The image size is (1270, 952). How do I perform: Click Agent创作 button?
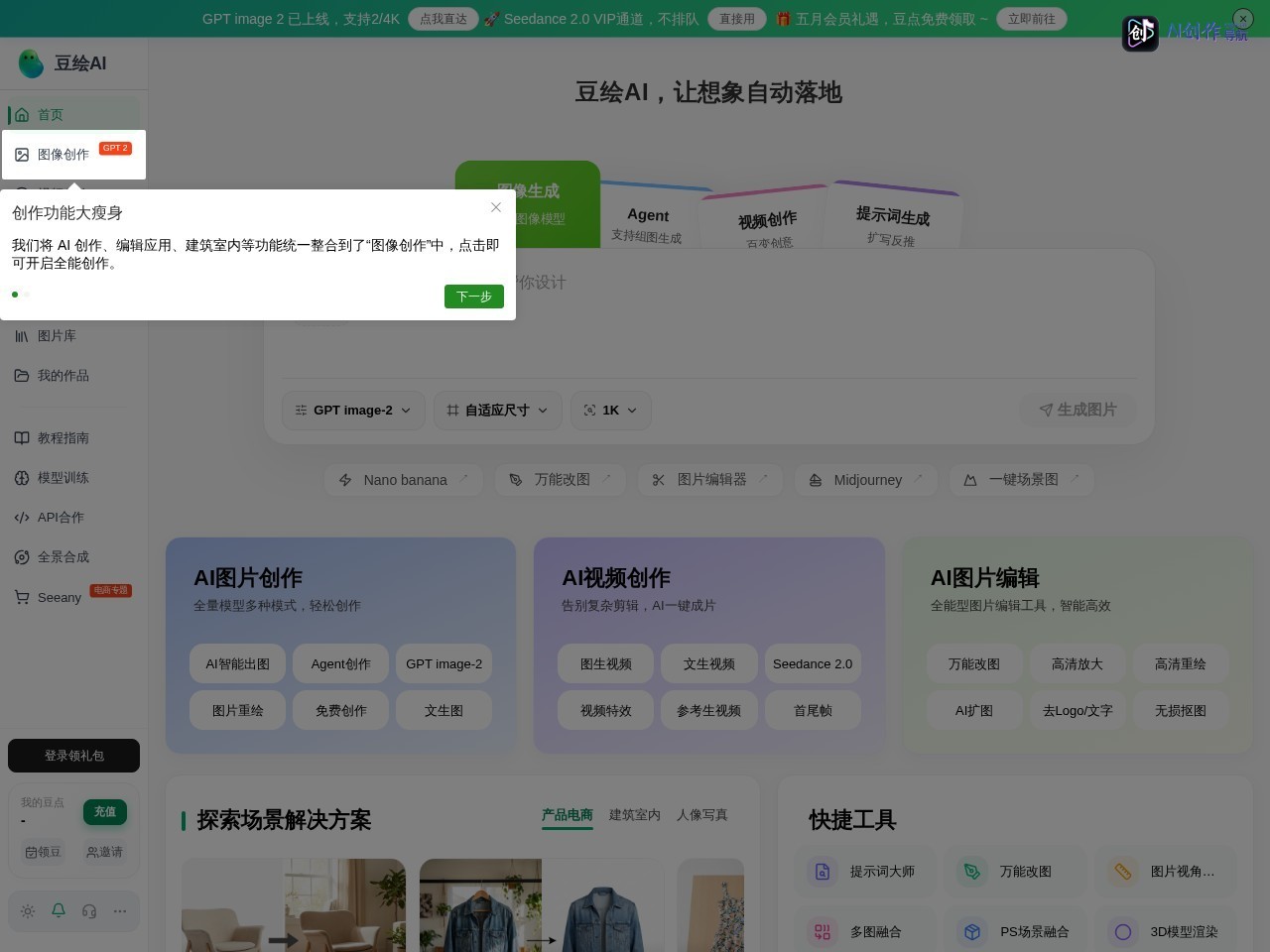point(341,664)
